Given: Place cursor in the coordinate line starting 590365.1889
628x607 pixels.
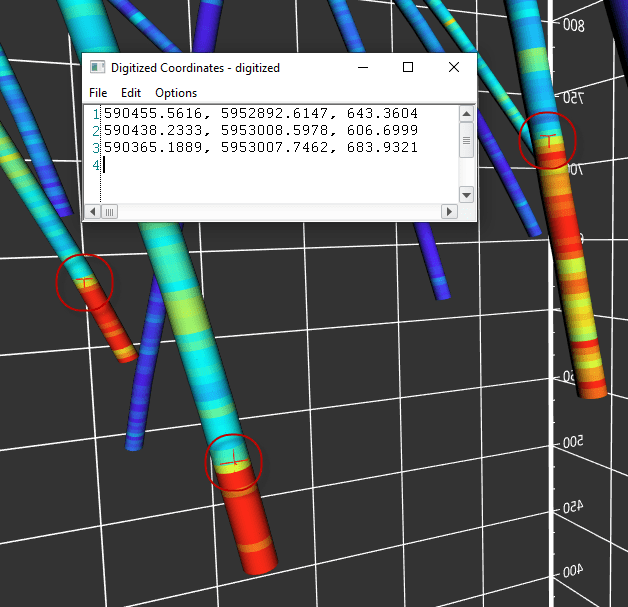Looking at the screenshot, I should coord(260,148).
